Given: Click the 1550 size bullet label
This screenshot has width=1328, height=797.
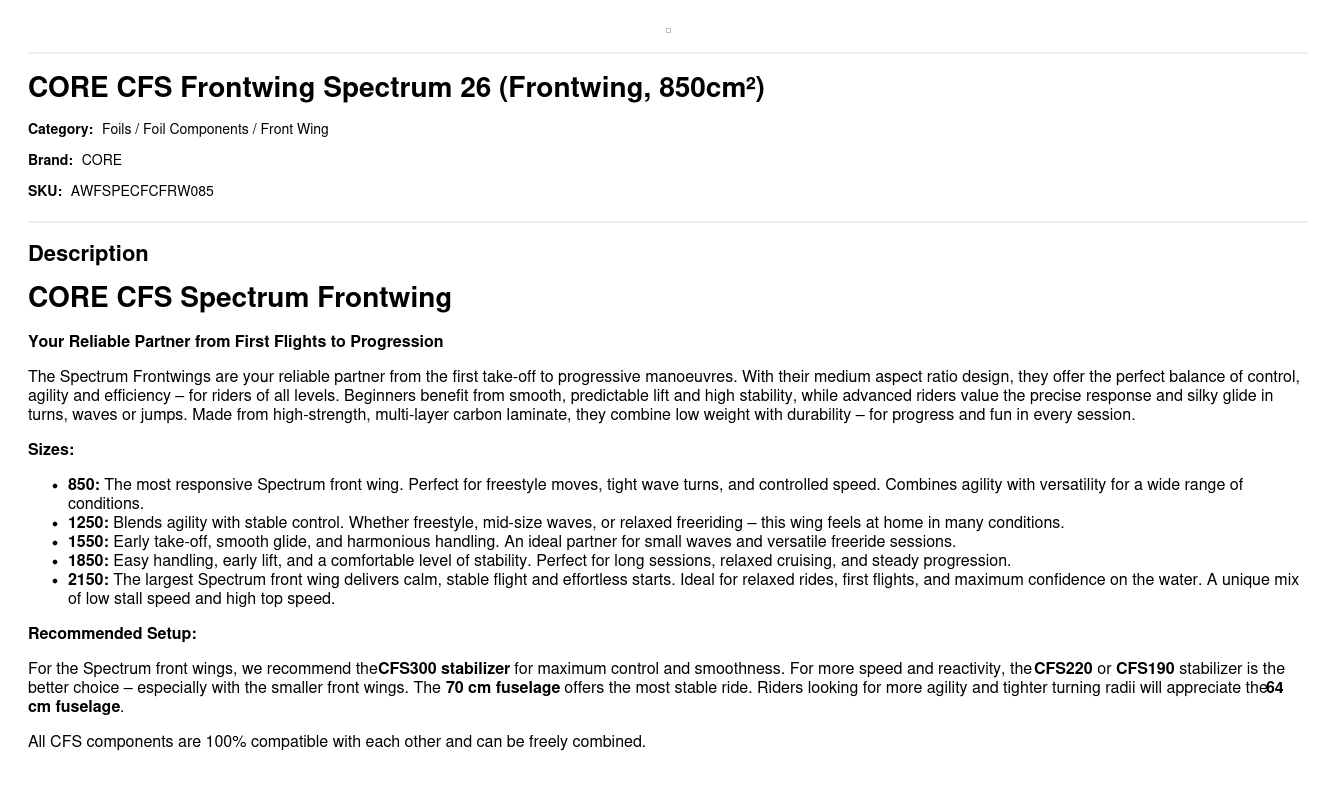Looking at the screenshot, I should pos(88,542).
